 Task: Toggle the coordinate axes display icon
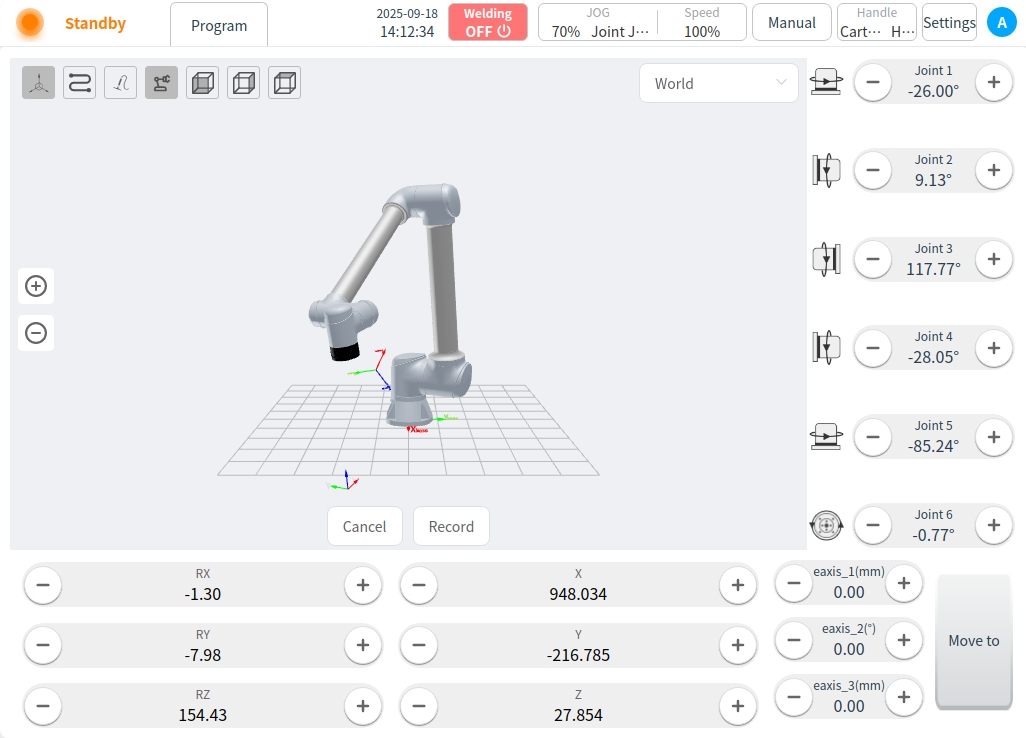point(39,83)
